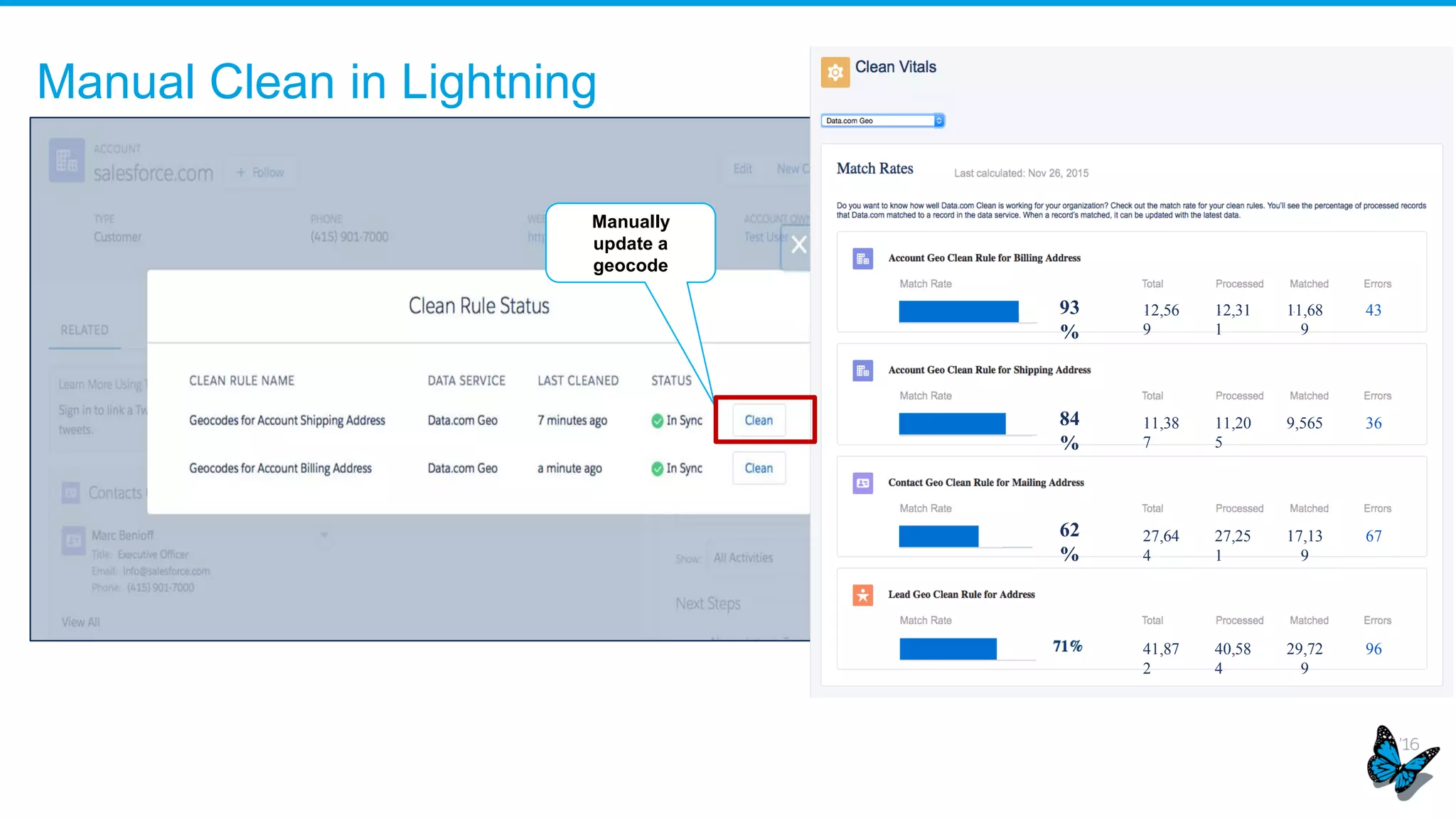Click the LAST CLEANED column header
Viewport: 1456px width, 819px height.
[578, 380]
